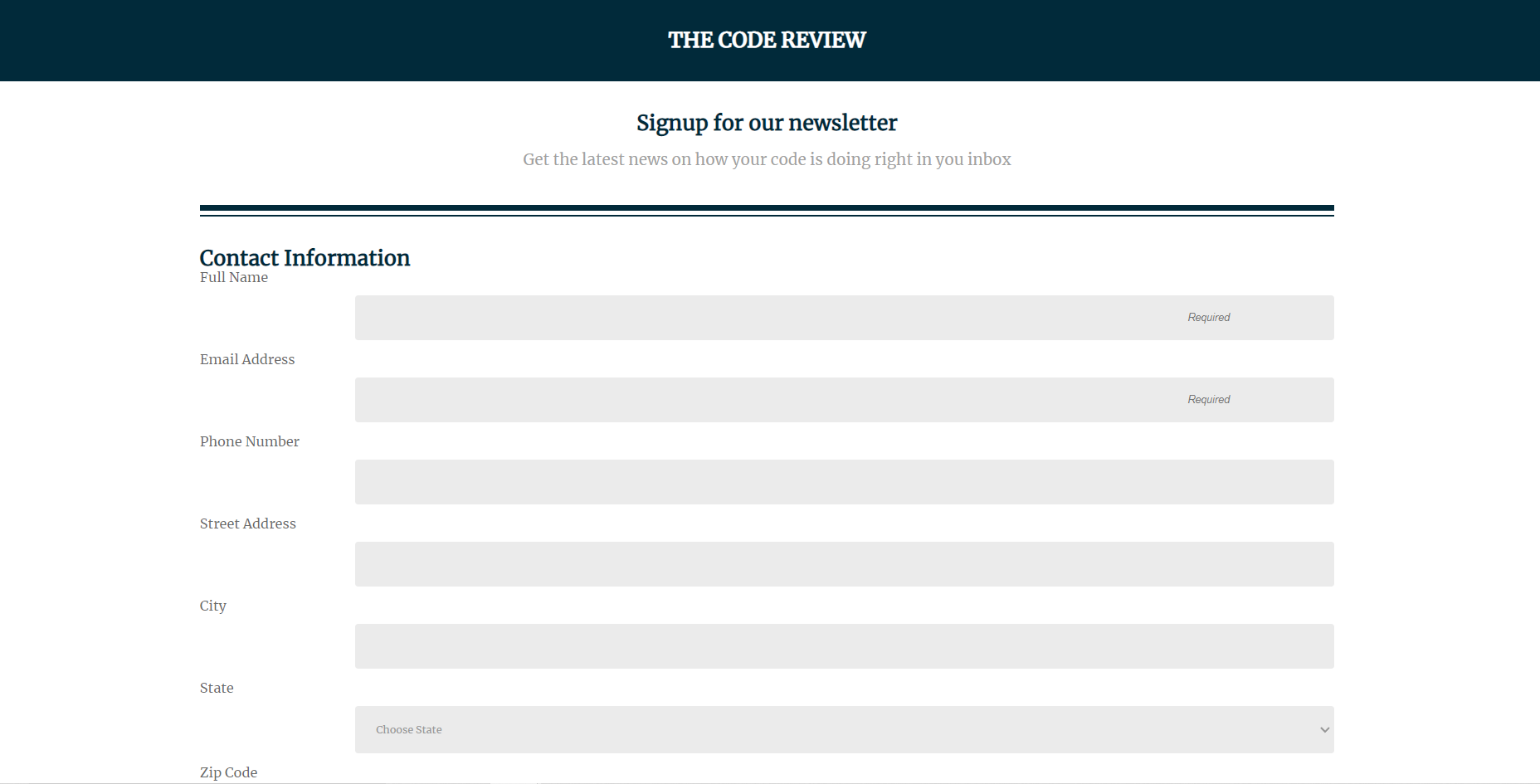
Task: Click the Full Name label
Action: pyautogui.click(x=234, y=277)
